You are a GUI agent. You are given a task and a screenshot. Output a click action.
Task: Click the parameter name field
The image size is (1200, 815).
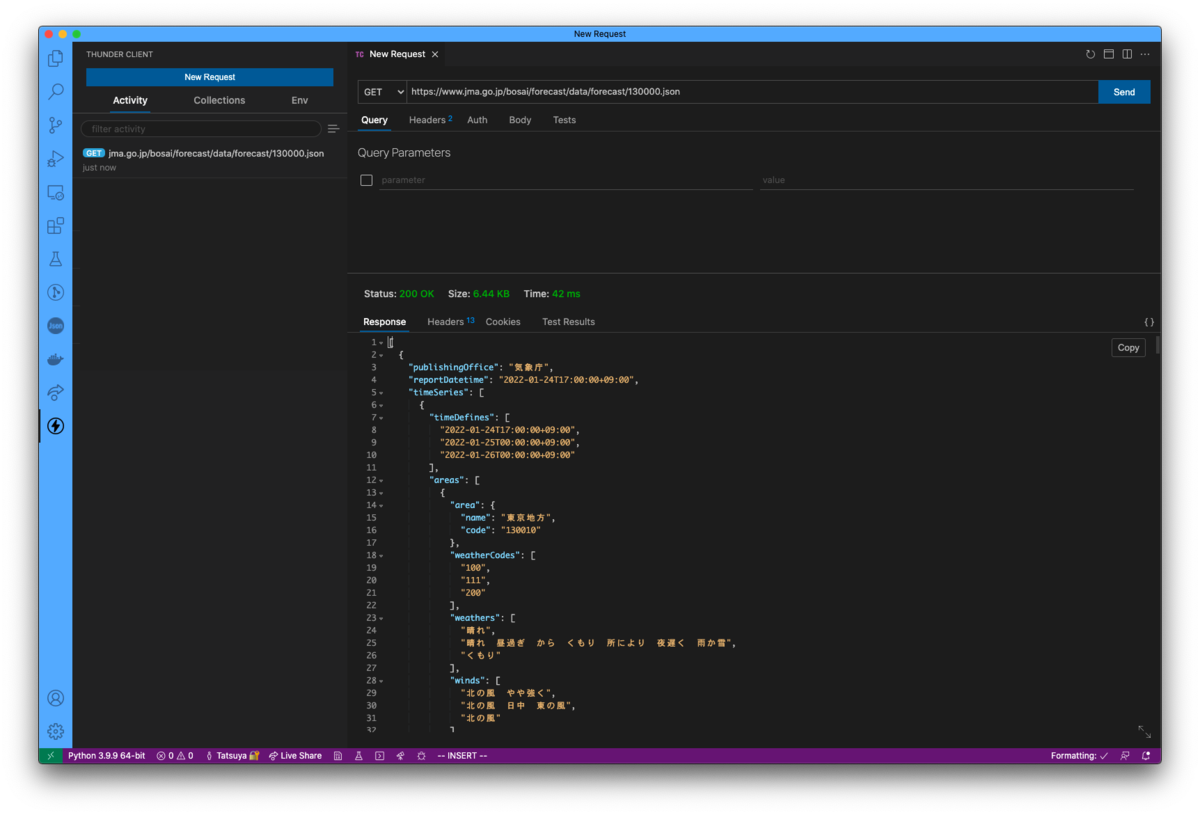[566, 180]
